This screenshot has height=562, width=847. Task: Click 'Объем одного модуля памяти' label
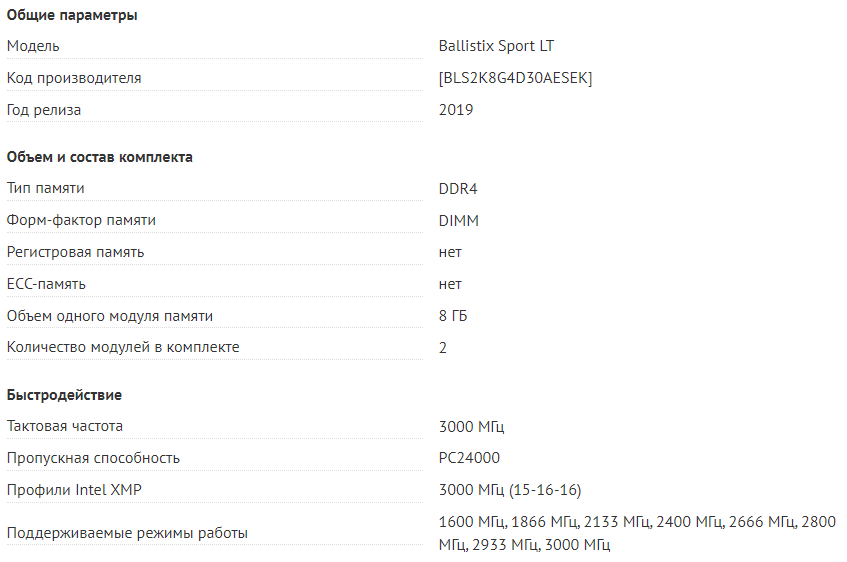pos(110,316)
